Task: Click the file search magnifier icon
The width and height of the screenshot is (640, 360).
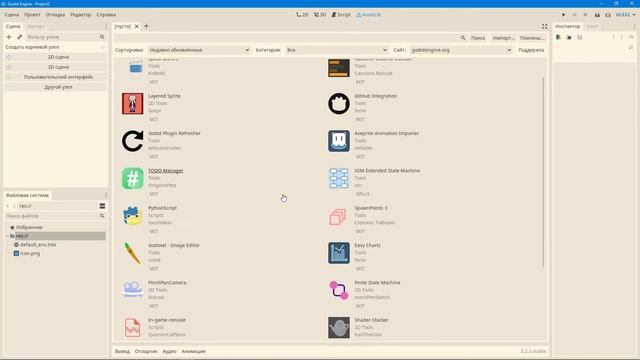Action: click(x=102, y=216)
